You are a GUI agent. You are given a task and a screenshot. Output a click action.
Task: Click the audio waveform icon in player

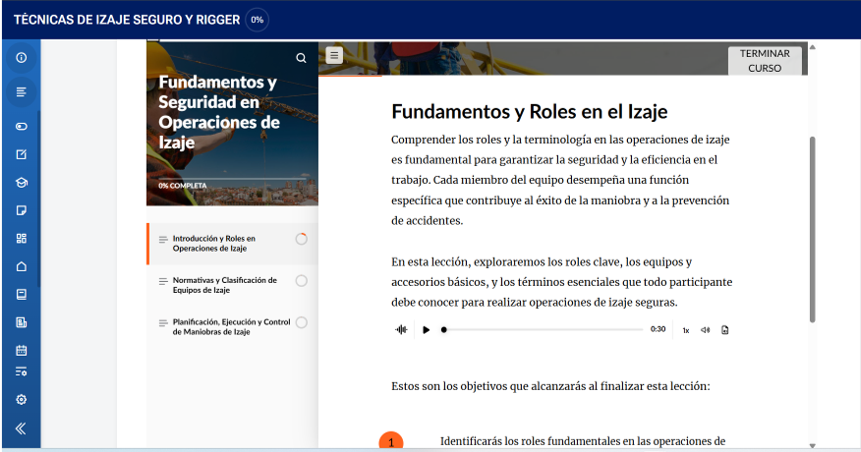click(402, 330)
